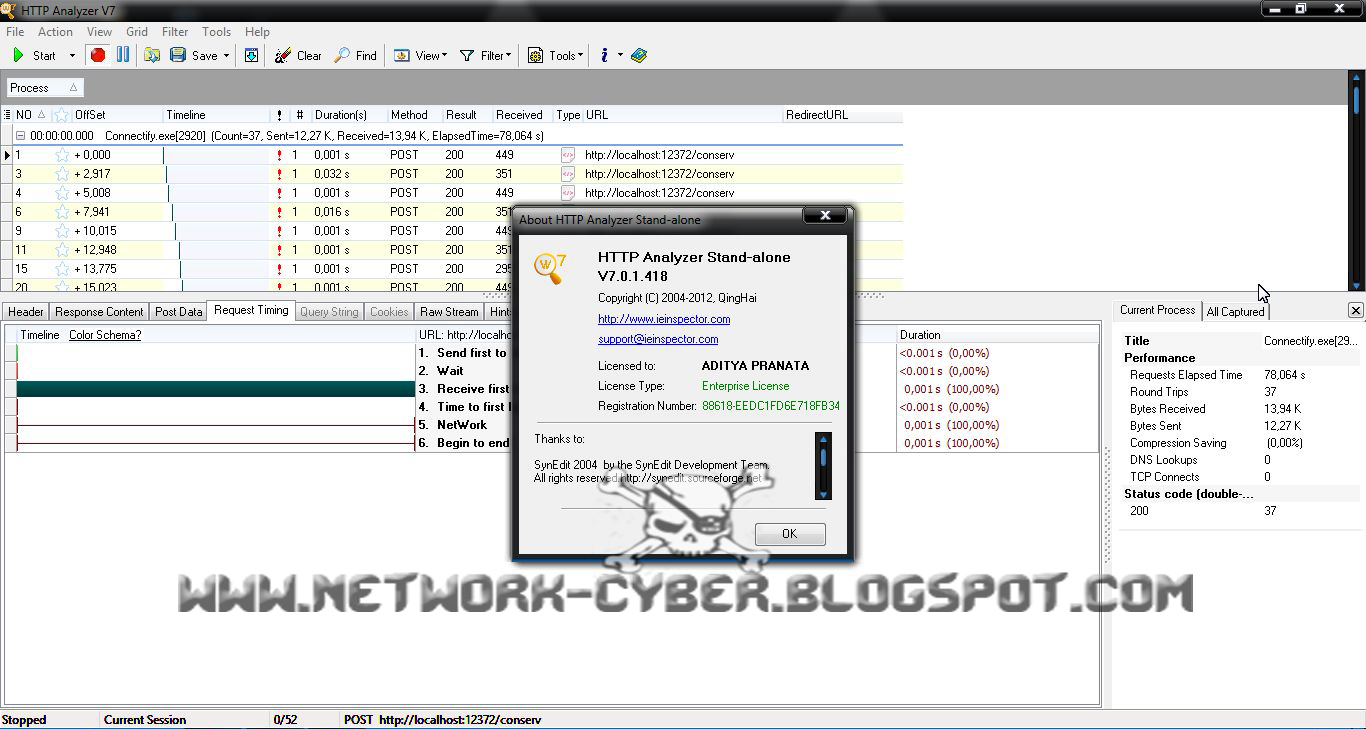Sort by the NO column header
The width and height of the screenshot is (1366, 729).
(x=31, y=115)
